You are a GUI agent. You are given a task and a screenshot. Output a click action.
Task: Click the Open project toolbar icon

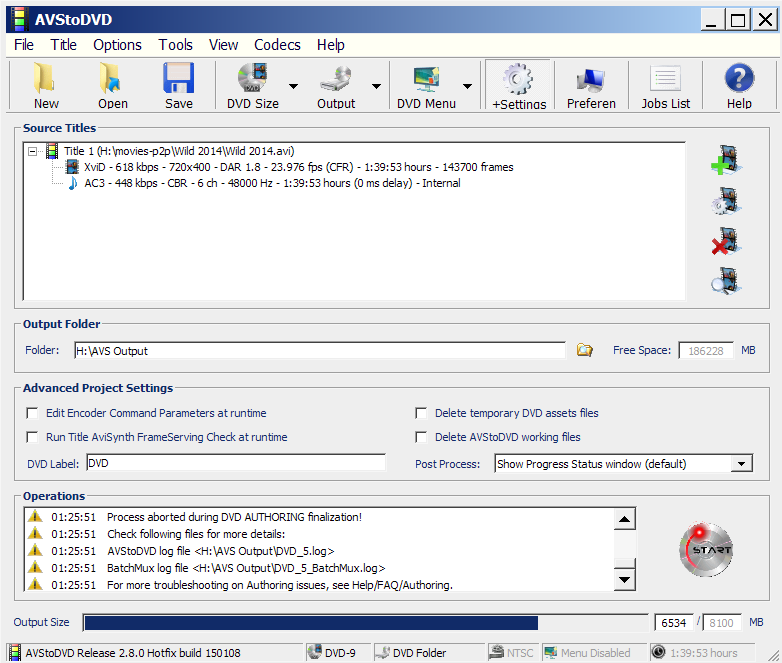point(110,78)
